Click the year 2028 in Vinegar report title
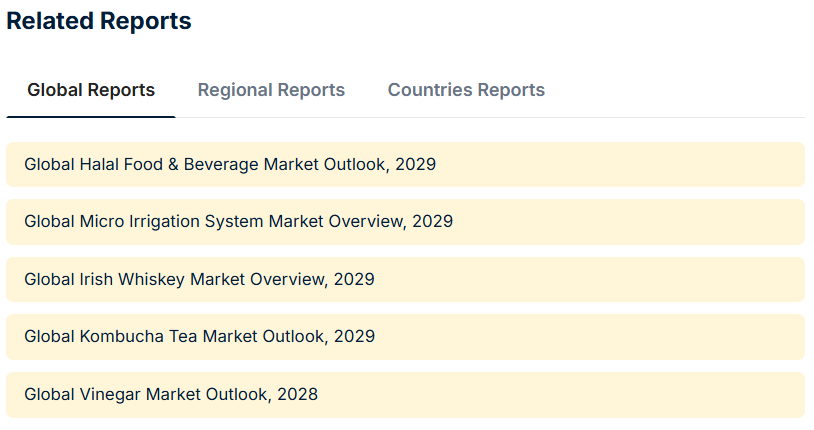 pos(297,394)
